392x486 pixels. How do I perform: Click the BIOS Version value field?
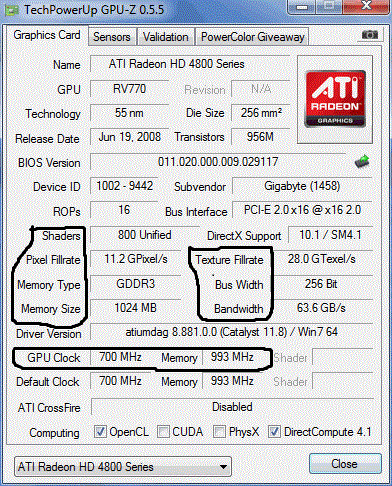(218, 162)
